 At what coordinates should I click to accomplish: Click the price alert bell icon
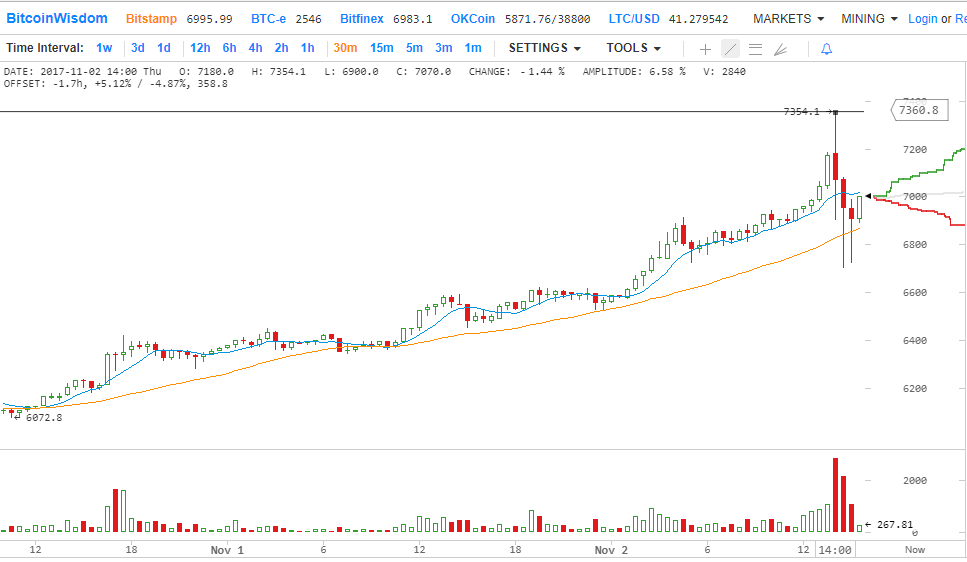(x=826, y=49)
